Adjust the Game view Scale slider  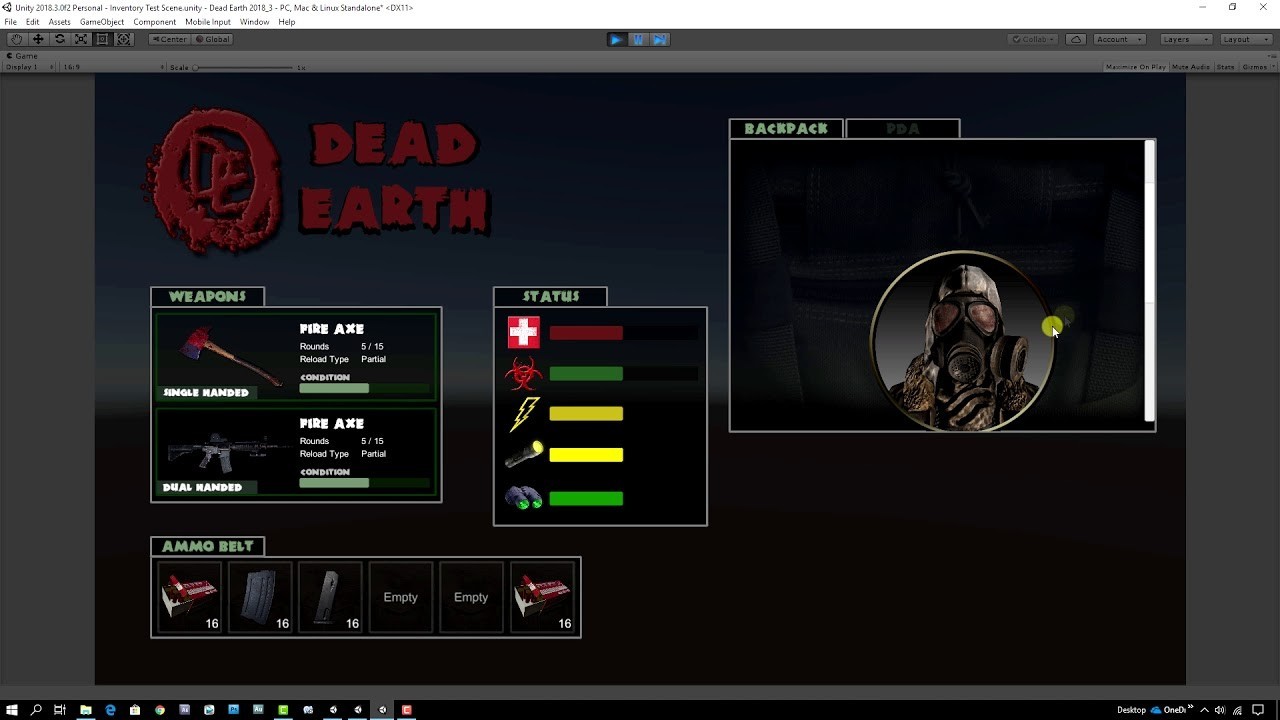point(245,67)
